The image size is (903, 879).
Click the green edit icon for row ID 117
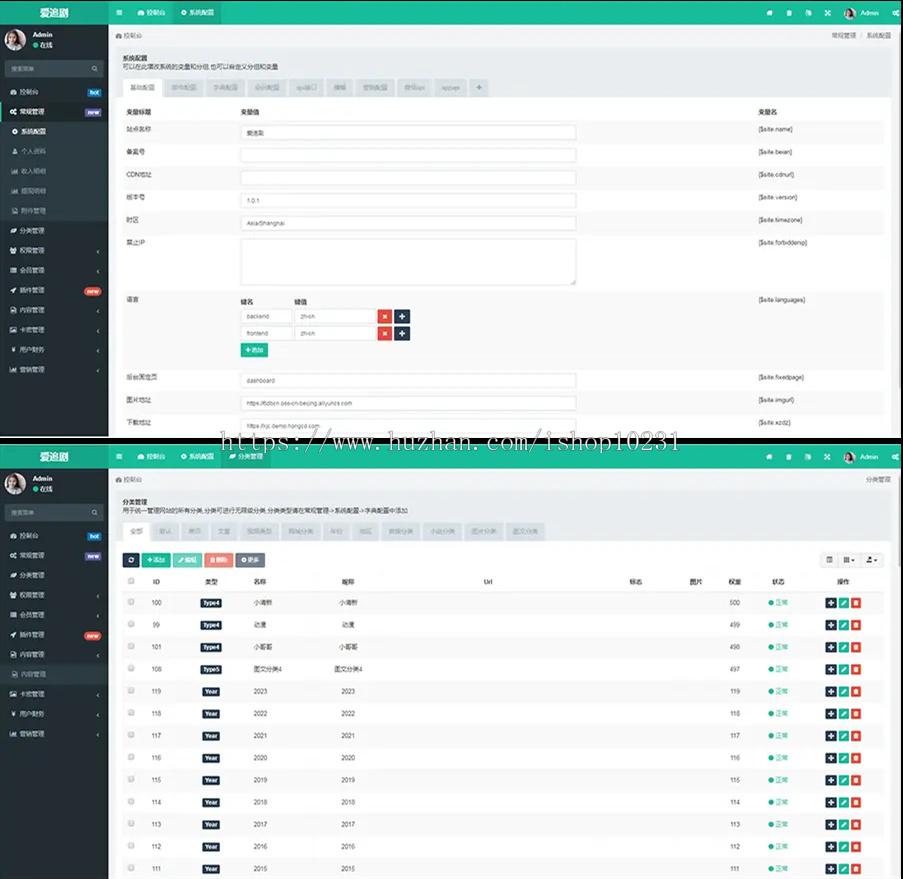(844, 736)
